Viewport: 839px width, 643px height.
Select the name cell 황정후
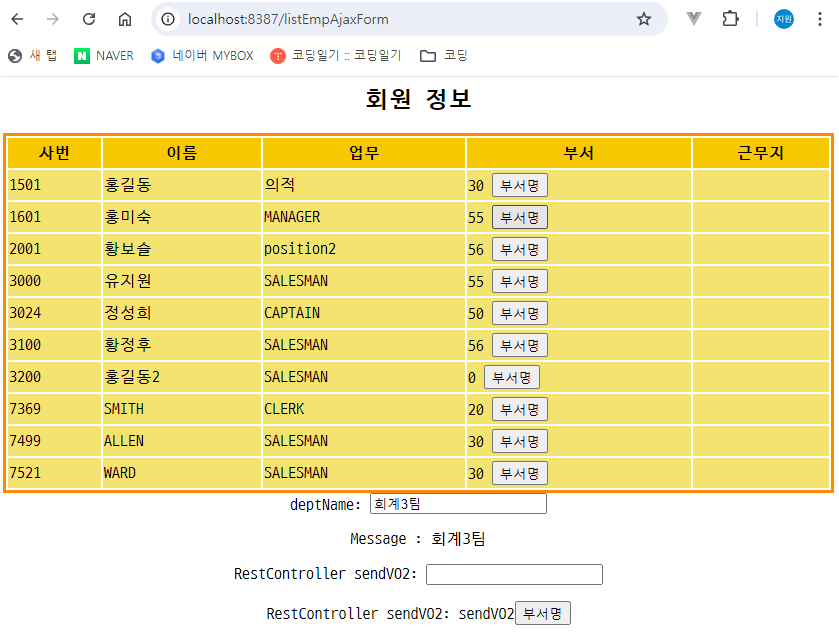pos(182,345)
